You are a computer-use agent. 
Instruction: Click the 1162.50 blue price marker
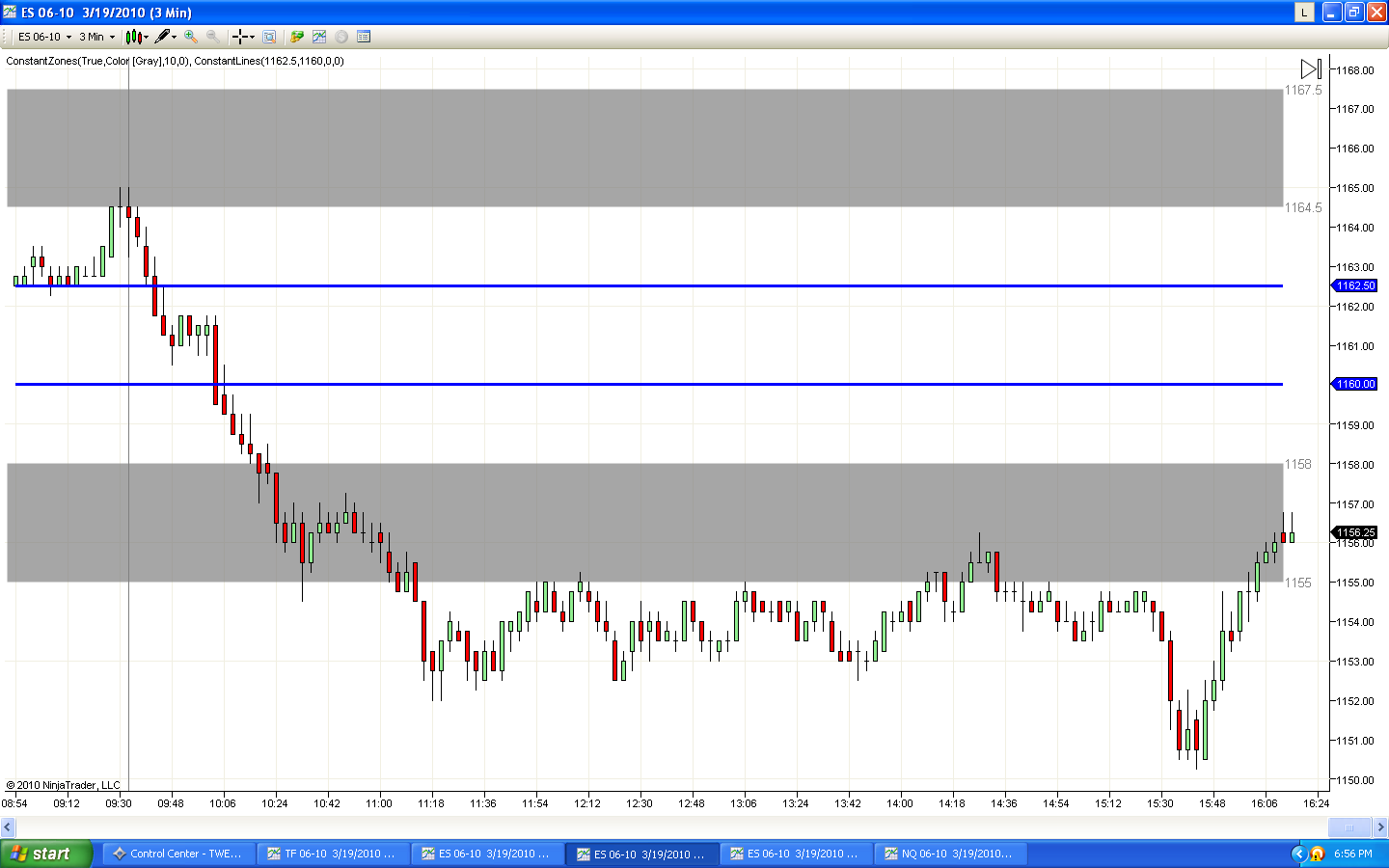coord(1354,285)
